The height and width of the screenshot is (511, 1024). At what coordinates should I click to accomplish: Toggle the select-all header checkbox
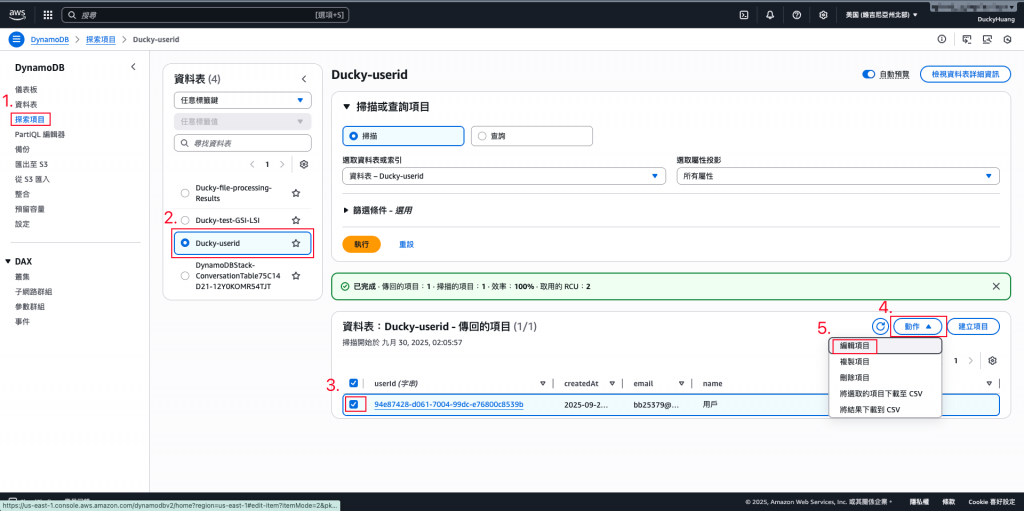353,384
